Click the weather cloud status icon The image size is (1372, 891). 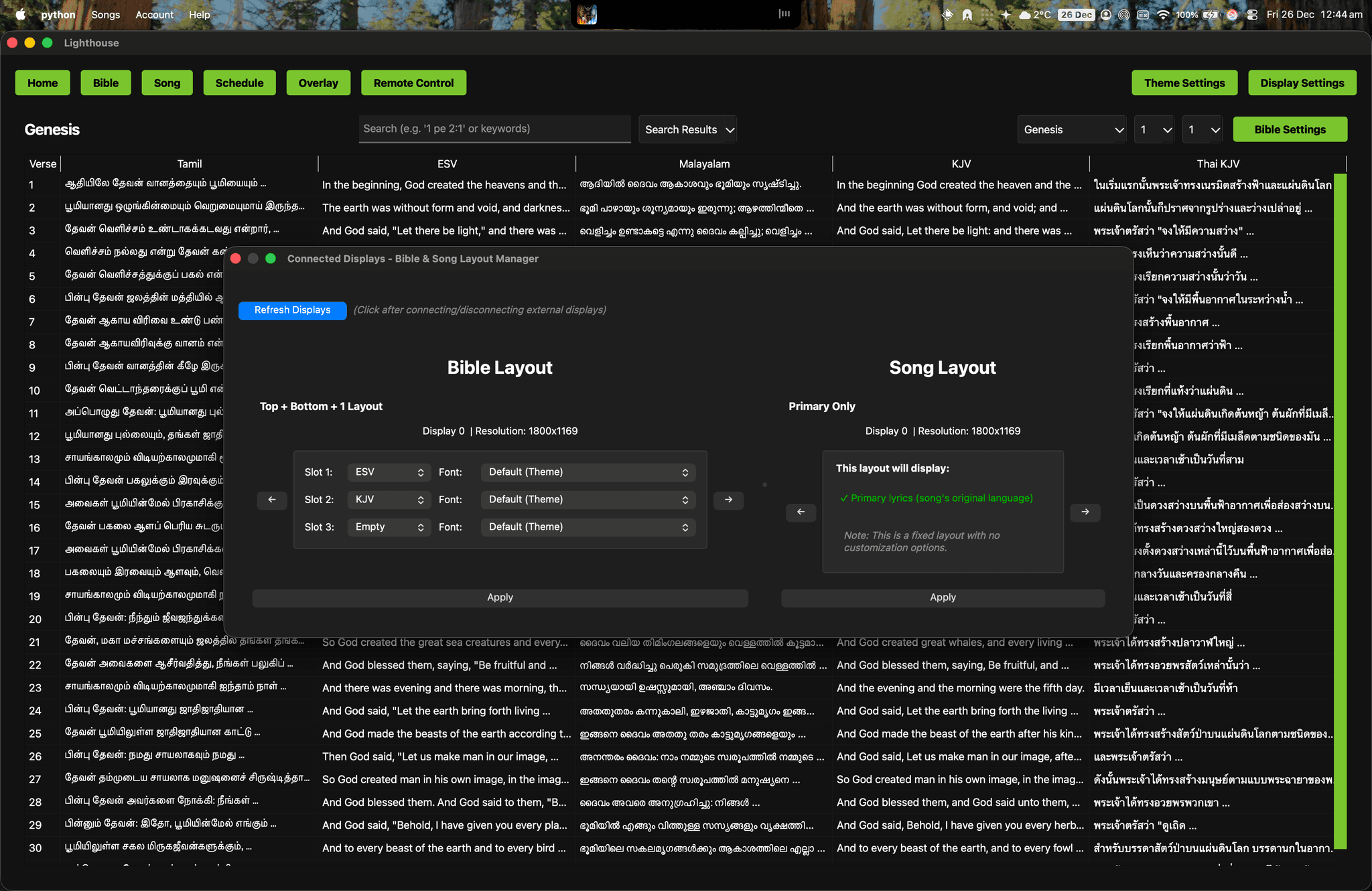click(1024, 15)
